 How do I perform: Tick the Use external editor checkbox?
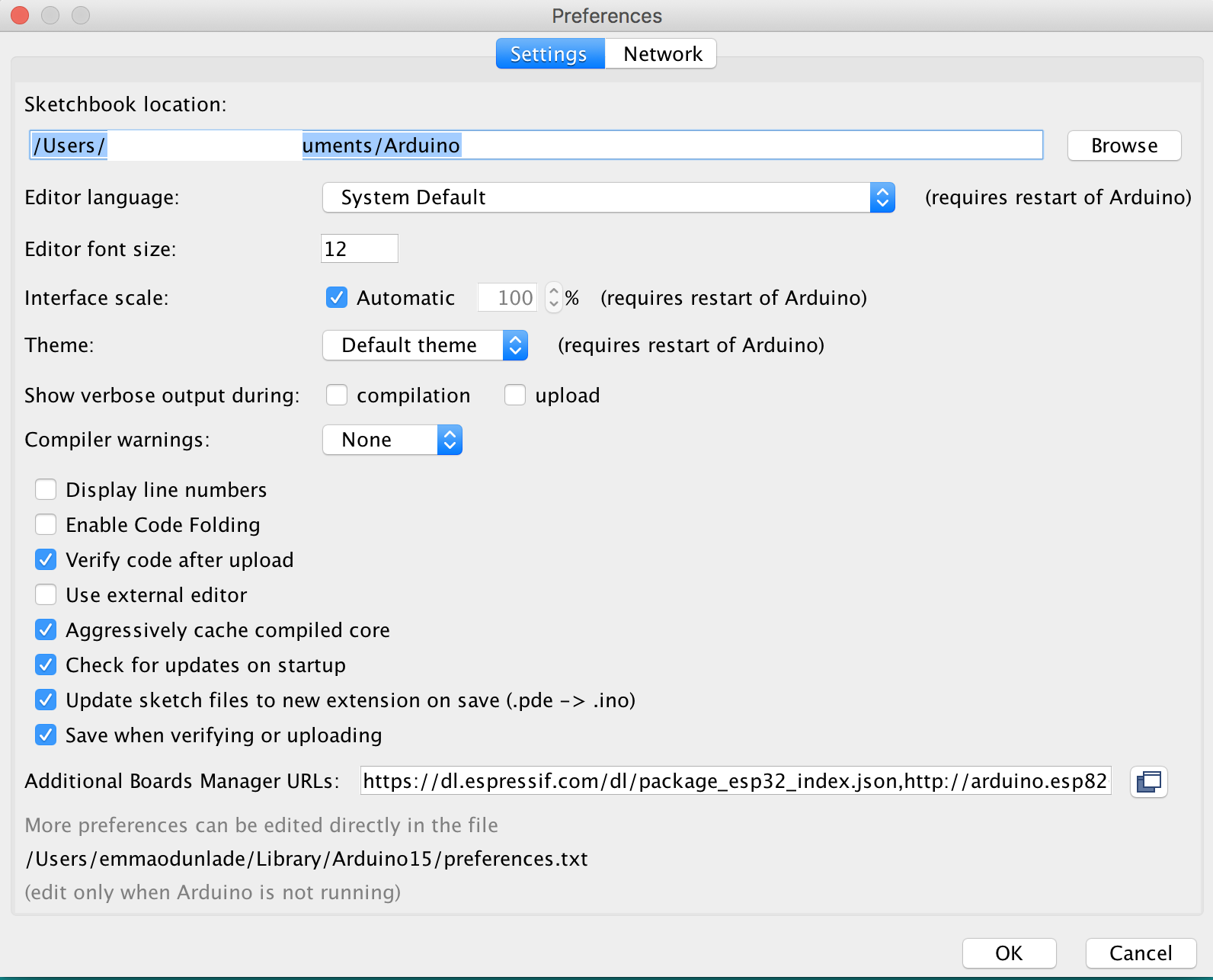(x=46, y=594)
